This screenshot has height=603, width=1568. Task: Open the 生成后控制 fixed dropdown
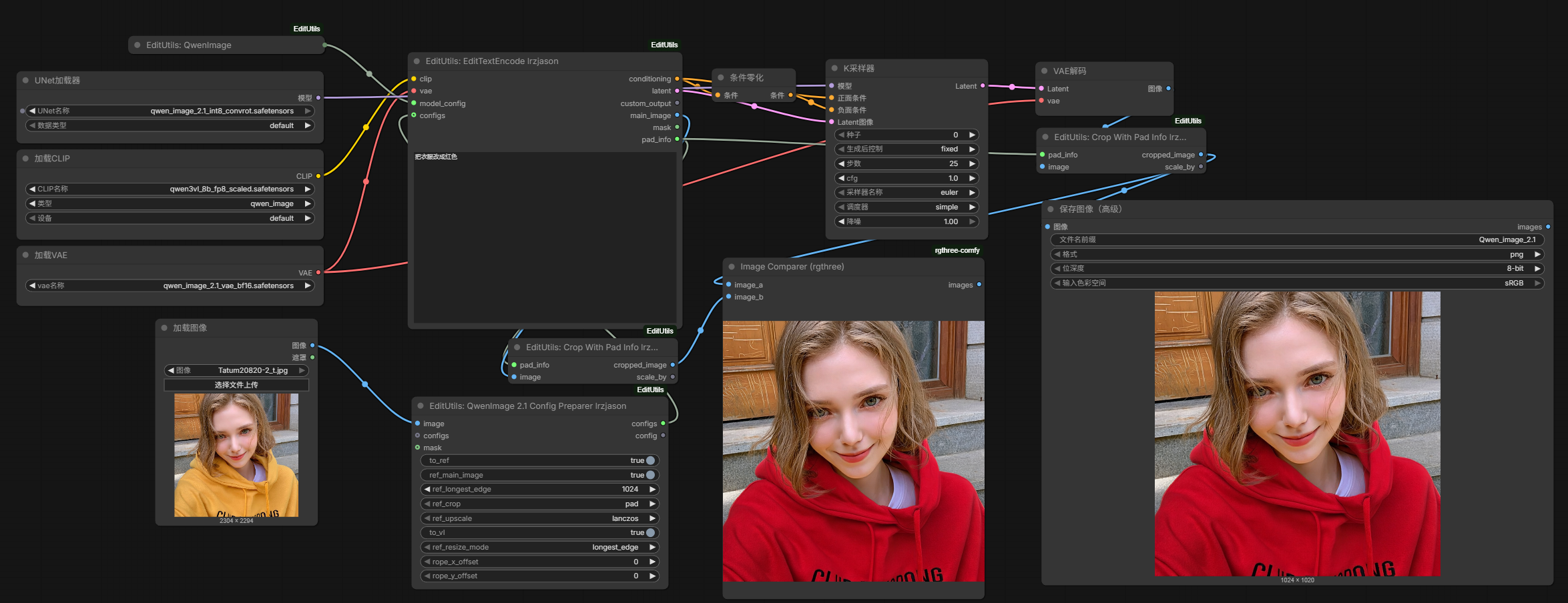pyautogui.click(x=906, y=149)
